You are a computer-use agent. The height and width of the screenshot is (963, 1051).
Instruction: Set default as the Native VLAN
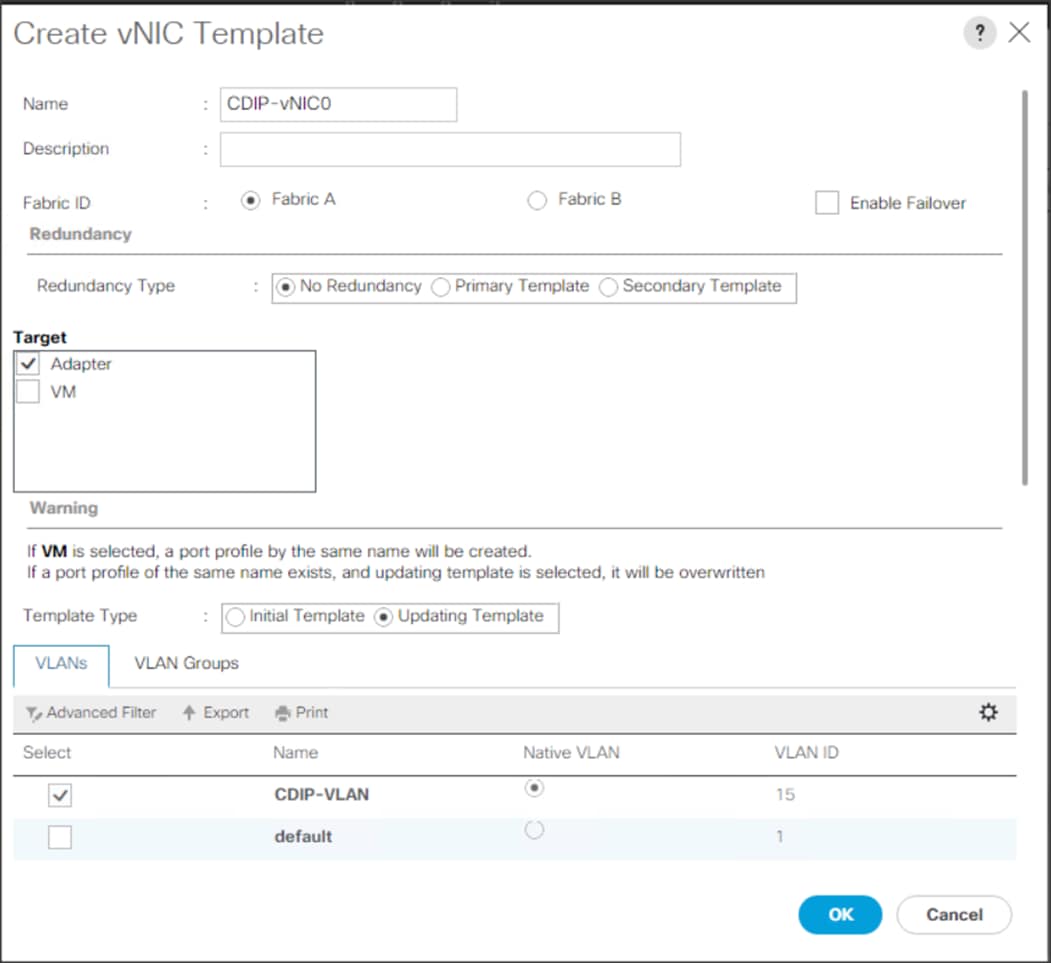pos(534,830)
